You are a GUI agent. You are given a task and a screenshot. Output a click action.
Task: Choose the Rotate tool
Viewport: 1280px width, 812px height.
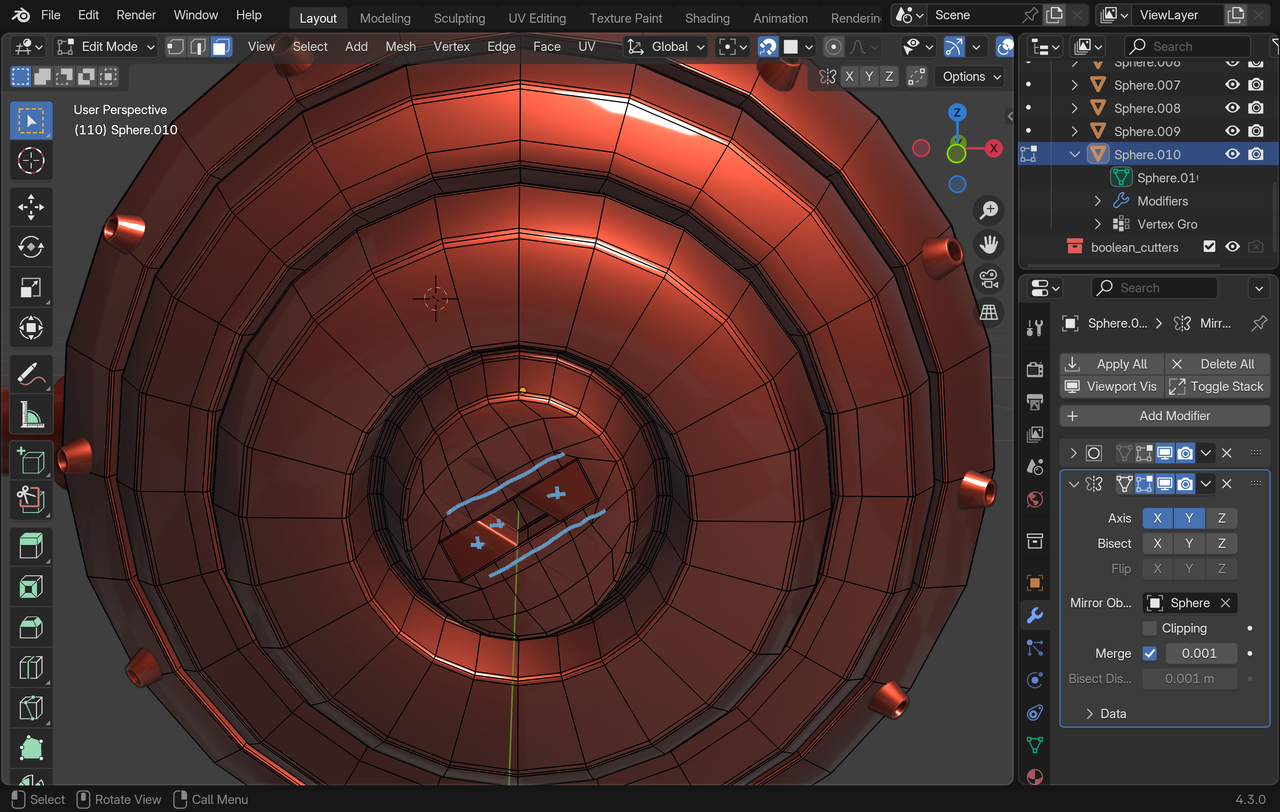coord(31,247)
